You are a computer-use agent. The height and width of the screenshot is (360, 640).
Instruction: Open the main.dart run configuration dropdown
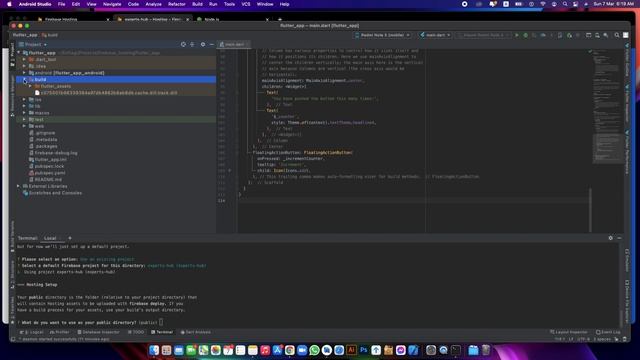pyautogui.click(x=436, y=35)
